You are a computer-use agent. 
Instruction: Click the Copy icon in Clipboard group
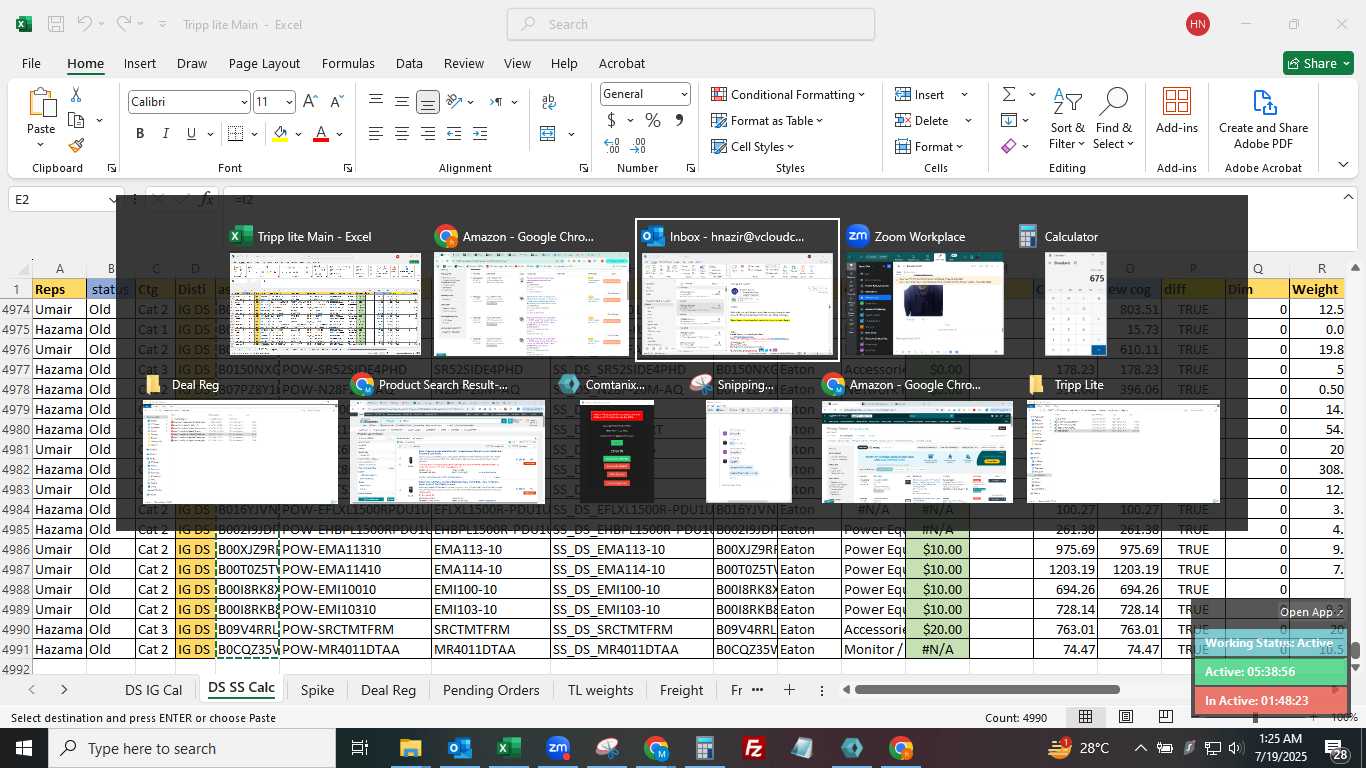(x=76, y=120)
